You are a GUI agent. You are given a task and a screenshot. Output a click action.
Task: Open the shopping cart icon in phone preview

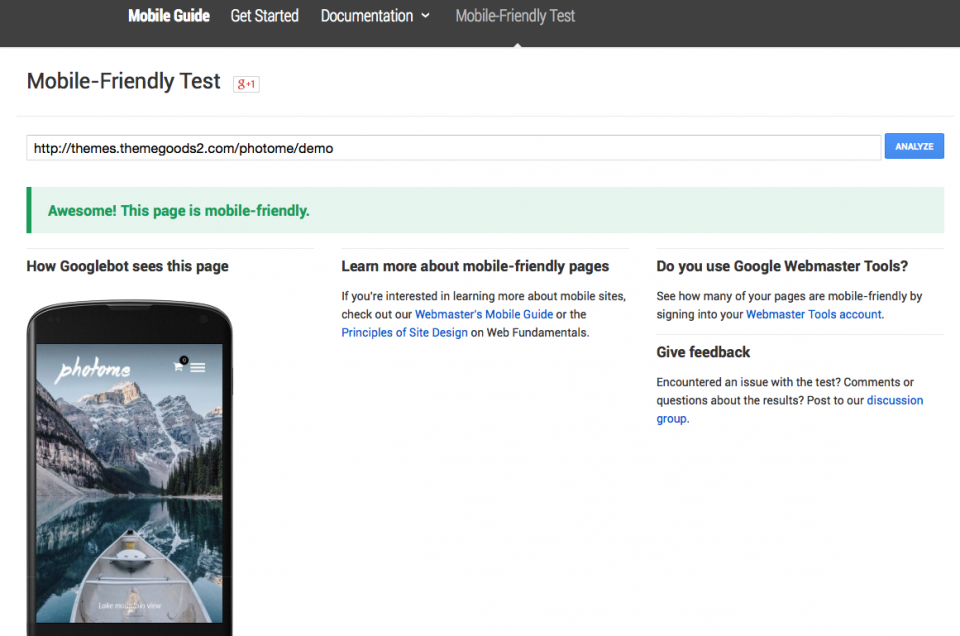[178, 367]
